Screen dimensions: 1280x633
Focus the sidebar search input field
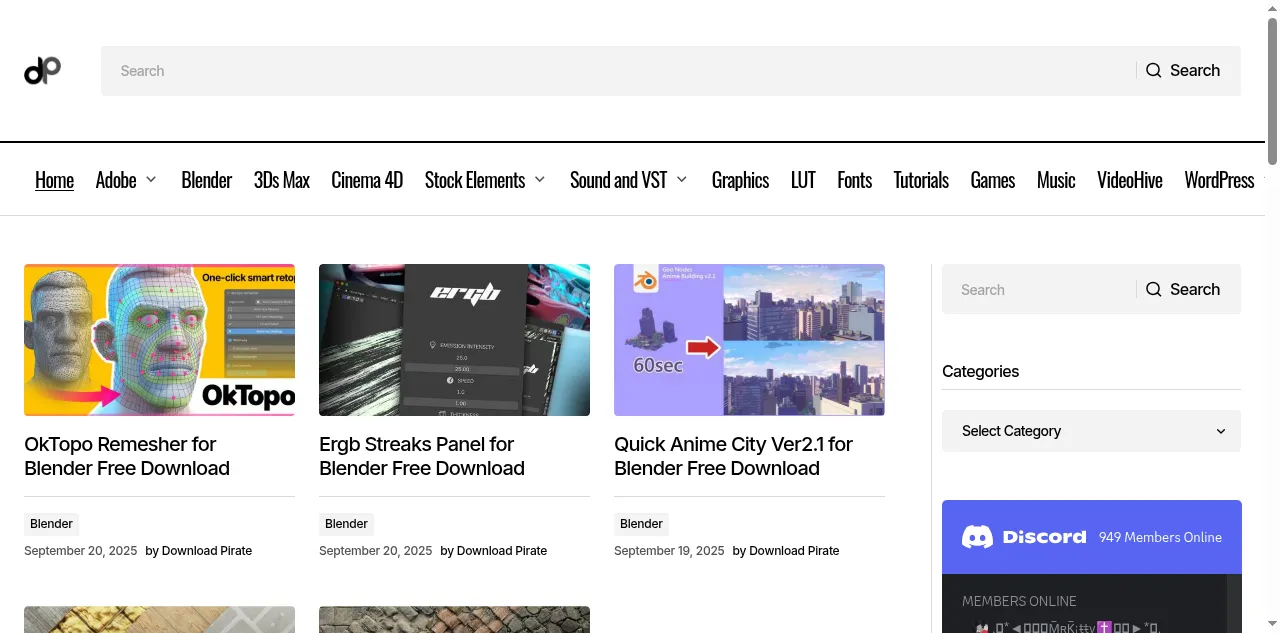pyautogui.click(x=1039, y=290)
